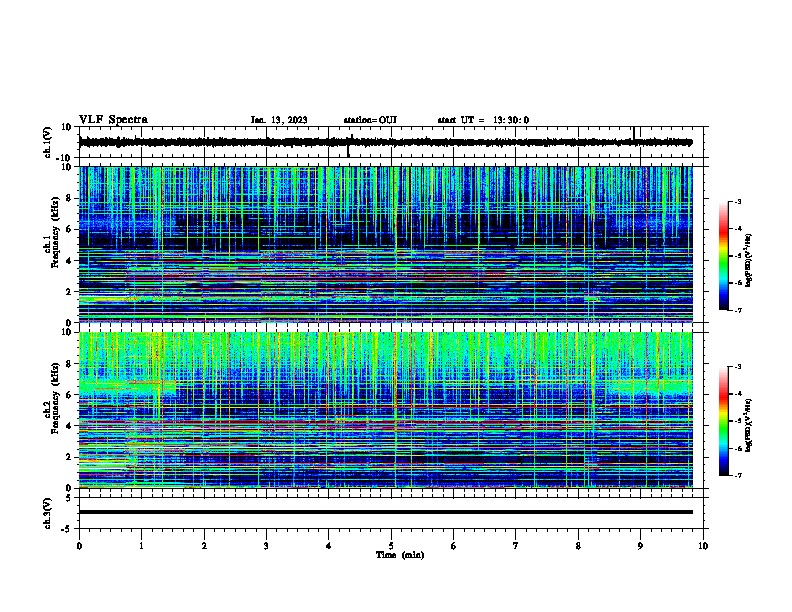792x612 pixels.
Task: Click the log(PSD) label beside ch.2 color bar
Action: coord(749,425)
